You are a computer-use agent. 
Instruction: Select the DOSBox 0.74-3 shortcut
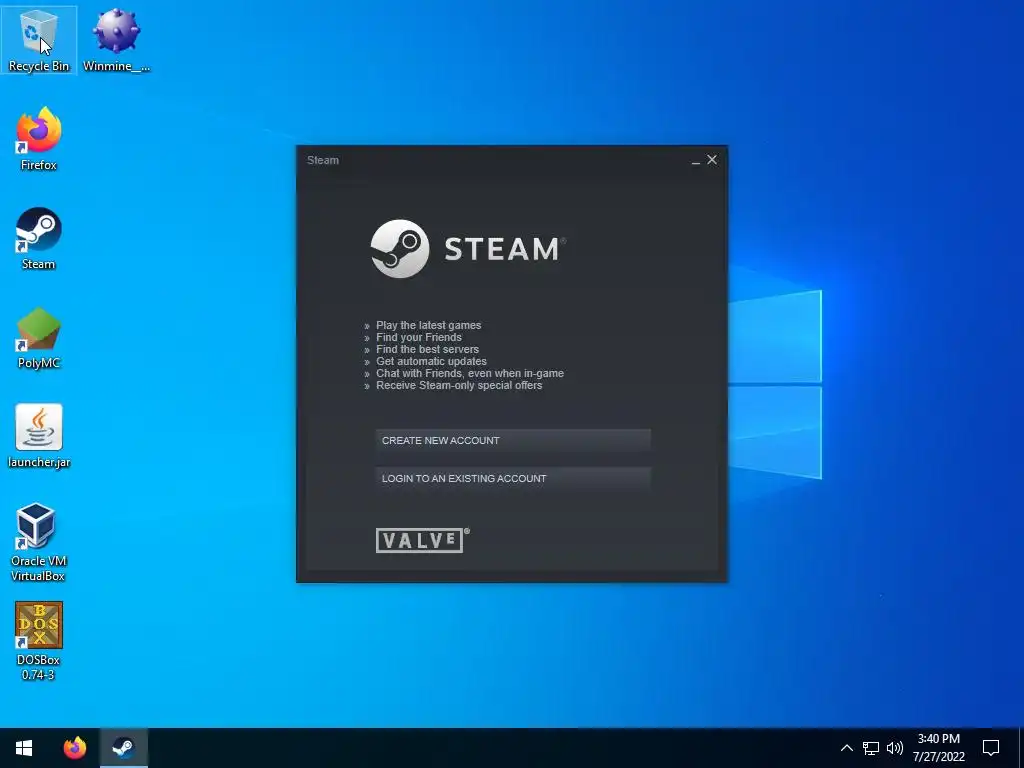coord(39,641)
